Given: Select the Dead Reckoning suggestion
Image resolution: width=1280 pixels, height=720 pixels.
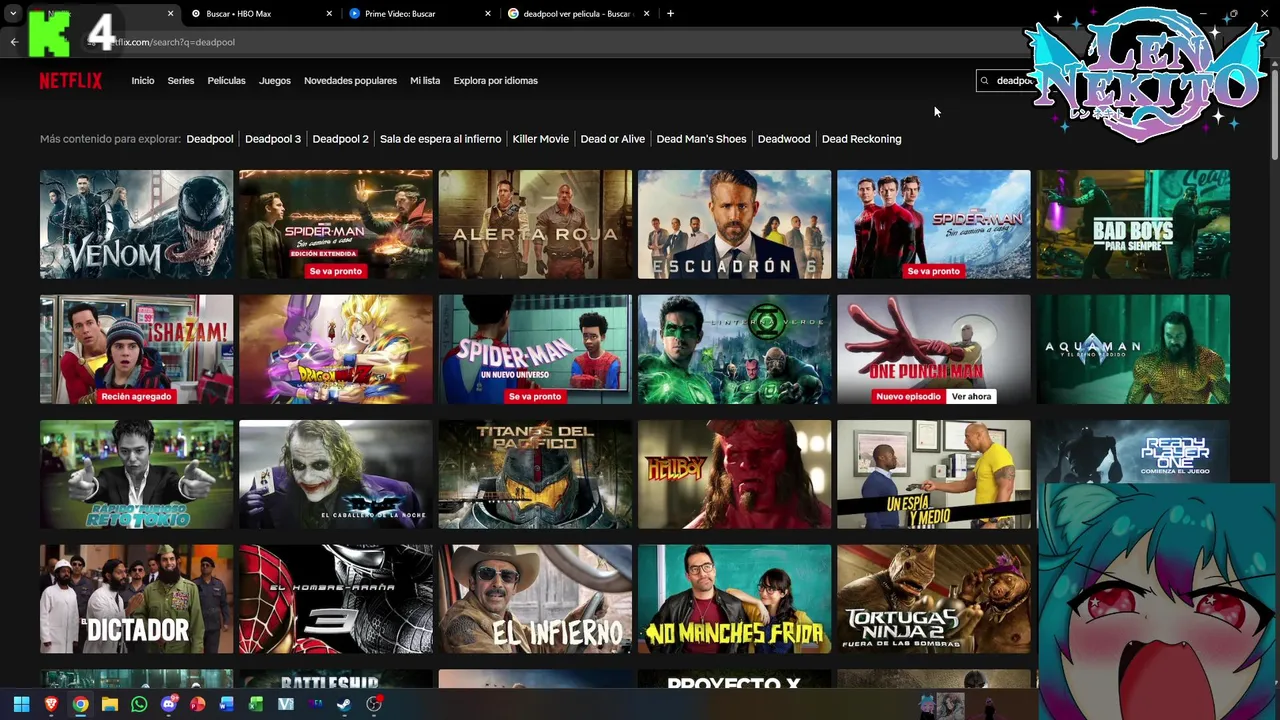Looking at the screenshot, I should (862, 139).
